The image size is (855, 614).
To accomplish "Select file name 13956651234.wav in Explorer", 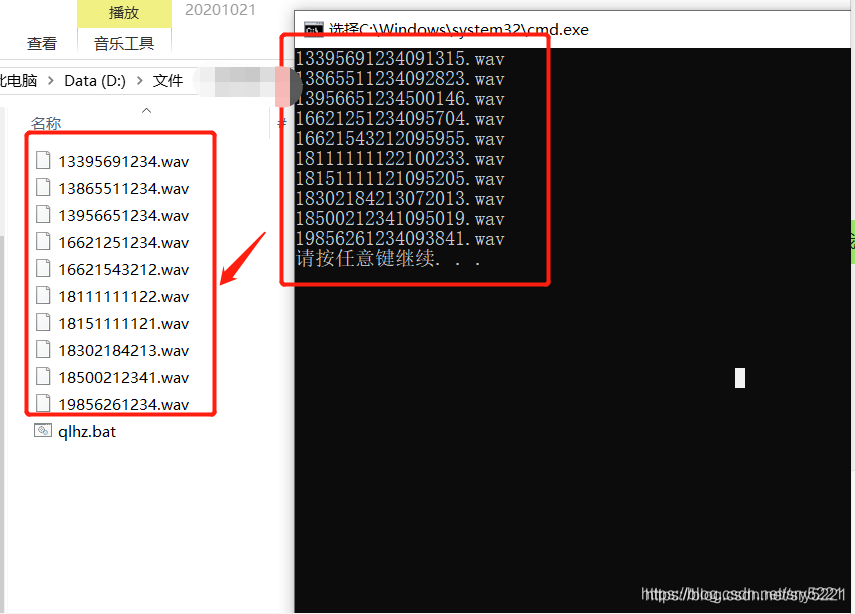I will pos(124,215).
